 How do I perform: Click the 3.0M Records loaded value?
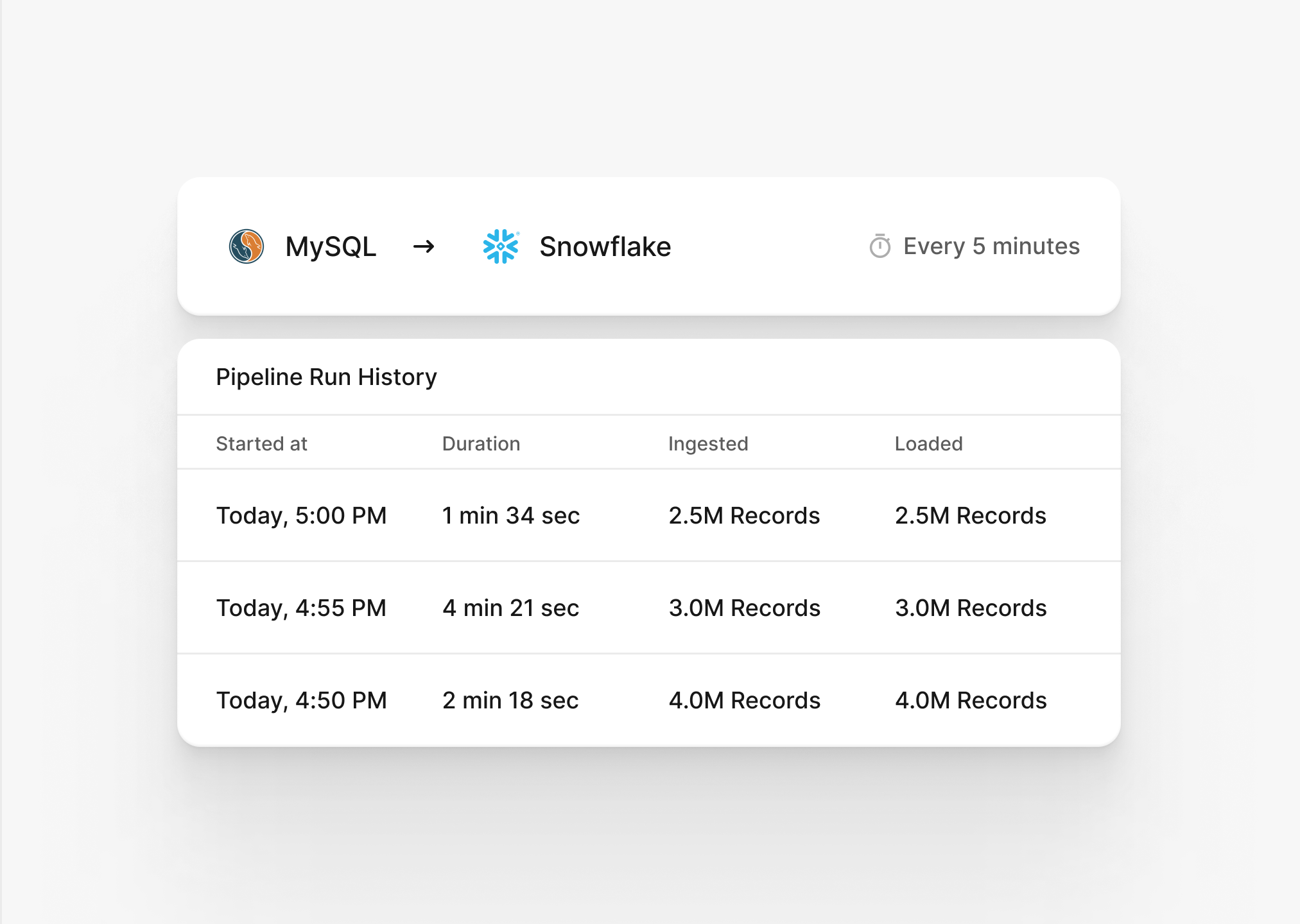[x=971, y=608]
